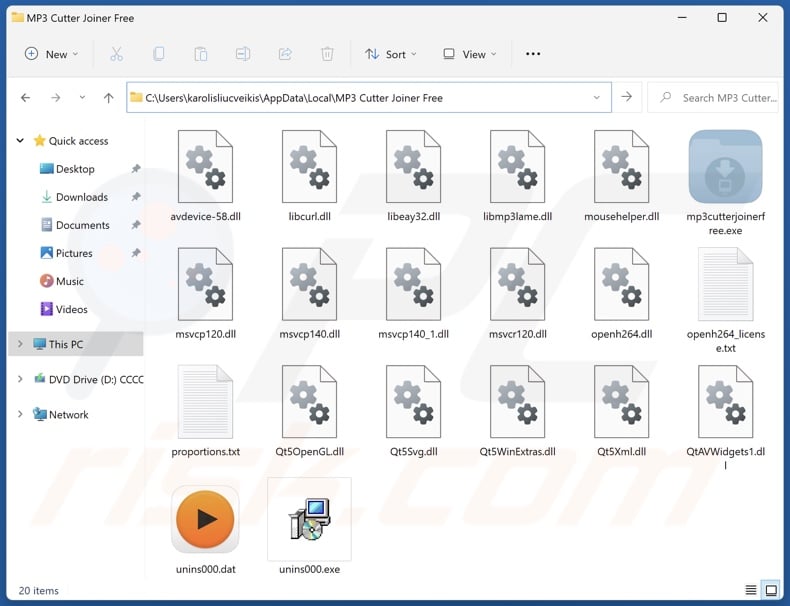Click the address bar path field
This screenshot has width=790, height=606.
pos(369,97)
